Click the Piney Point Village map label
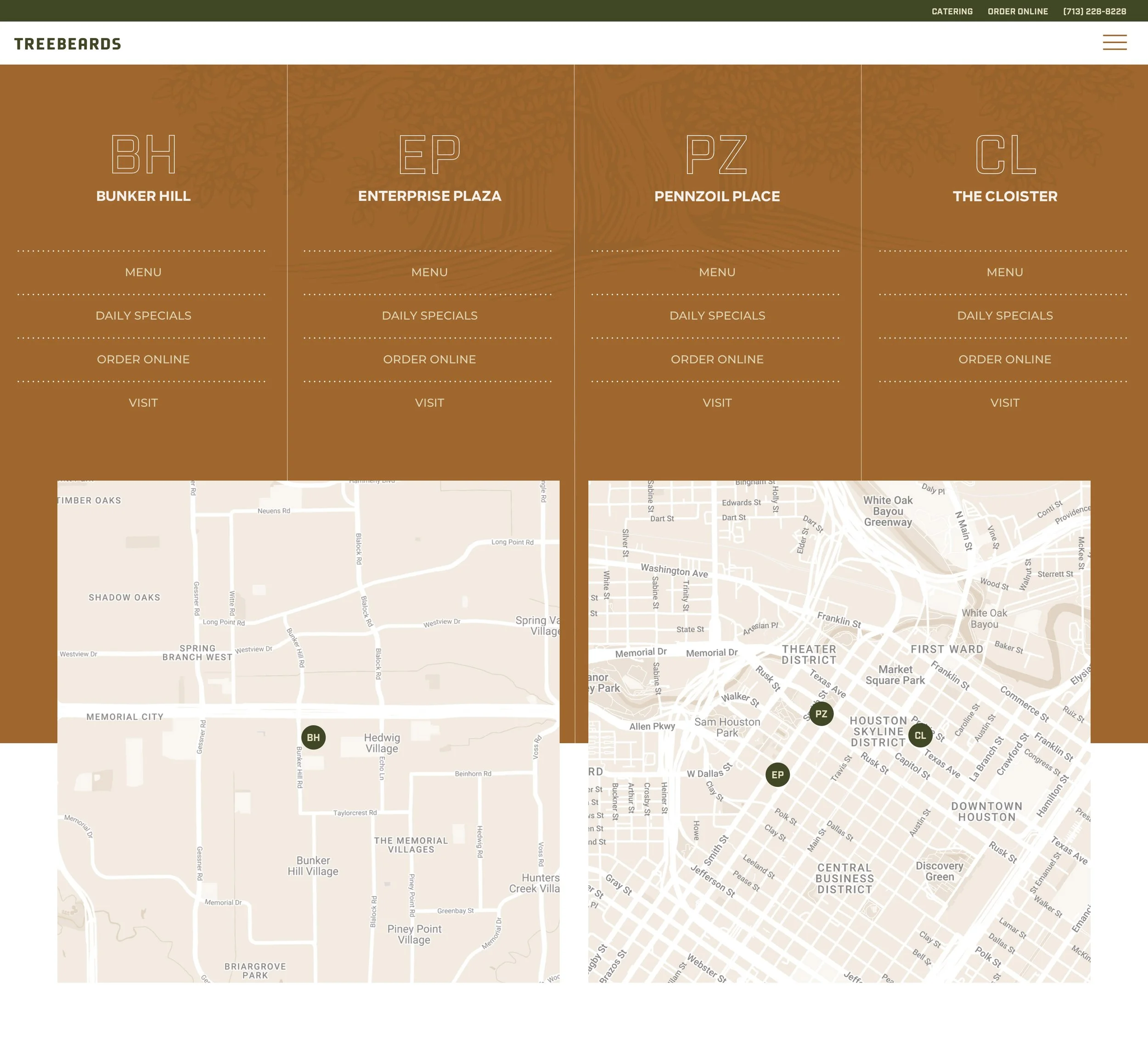This screenshot has height=1038, width=1148. click(414, 934)
